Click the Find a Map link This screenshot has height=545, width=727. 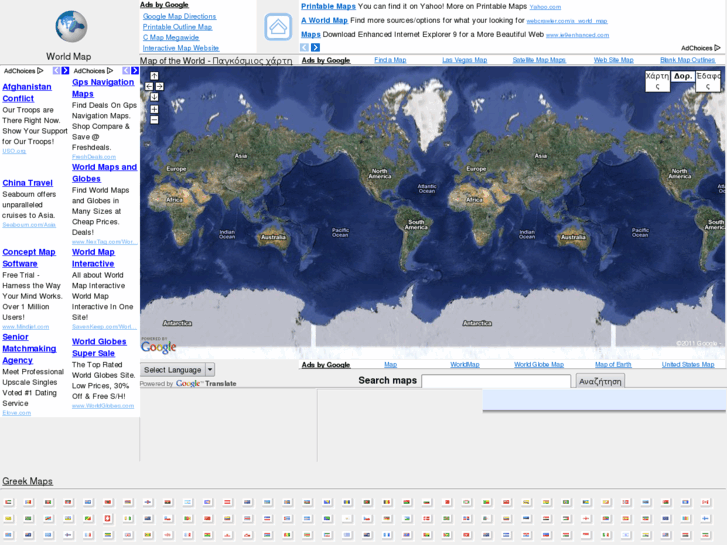[x=390, y=60]
